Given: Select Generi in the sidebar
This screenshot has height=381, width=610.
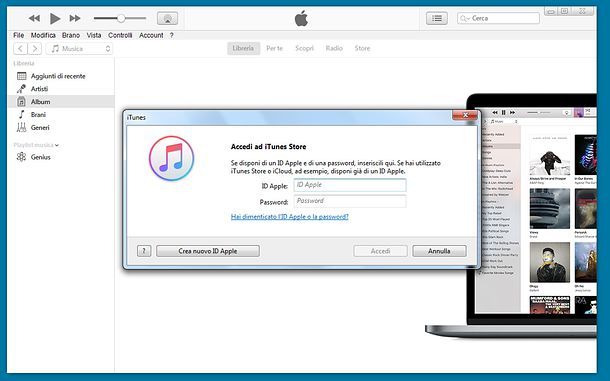Looking at the screenshot, I should (x=61, y=127).
